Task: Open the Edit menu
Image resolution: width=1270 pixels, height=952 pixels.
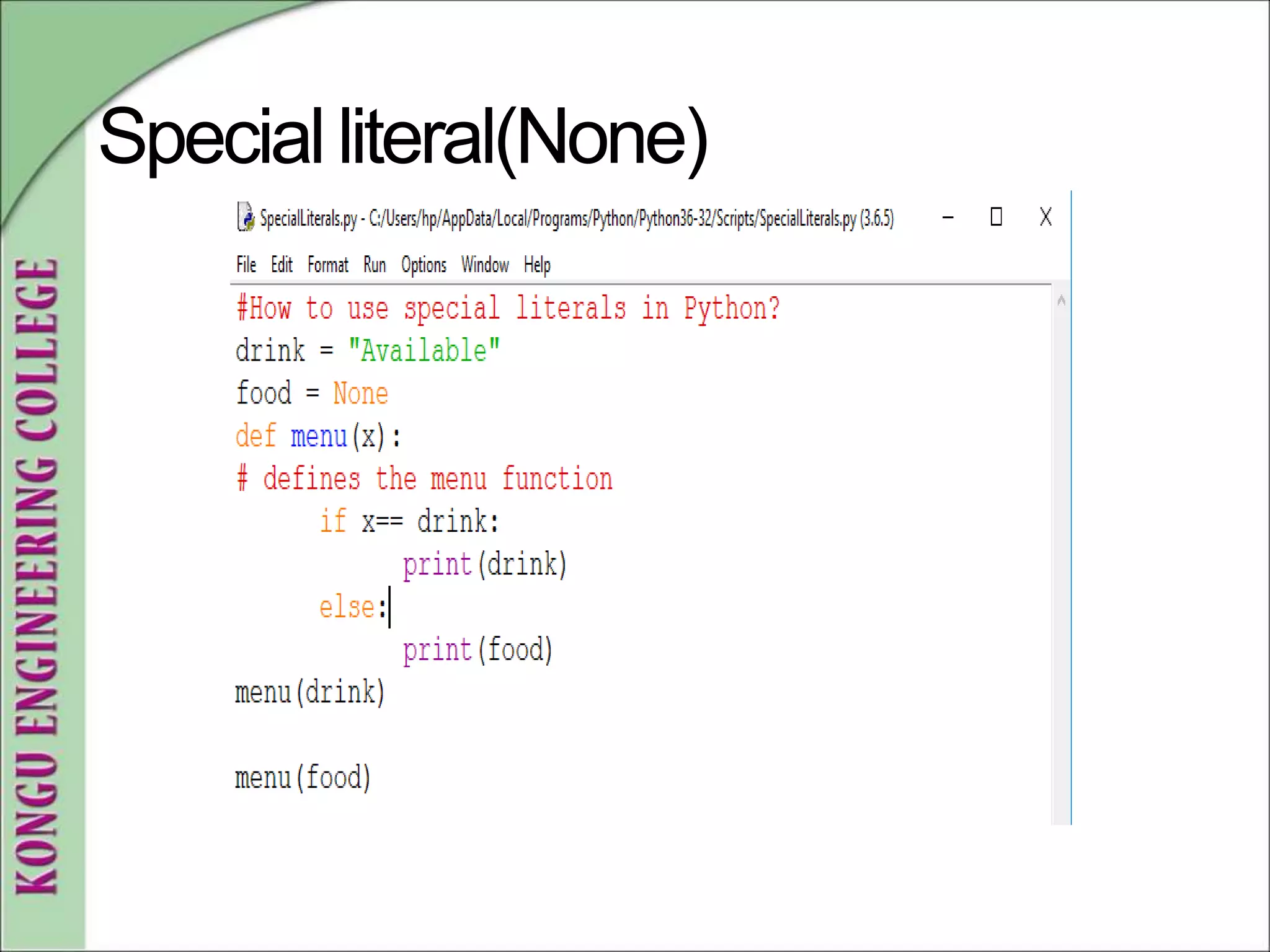Action: tap(282, 265)
